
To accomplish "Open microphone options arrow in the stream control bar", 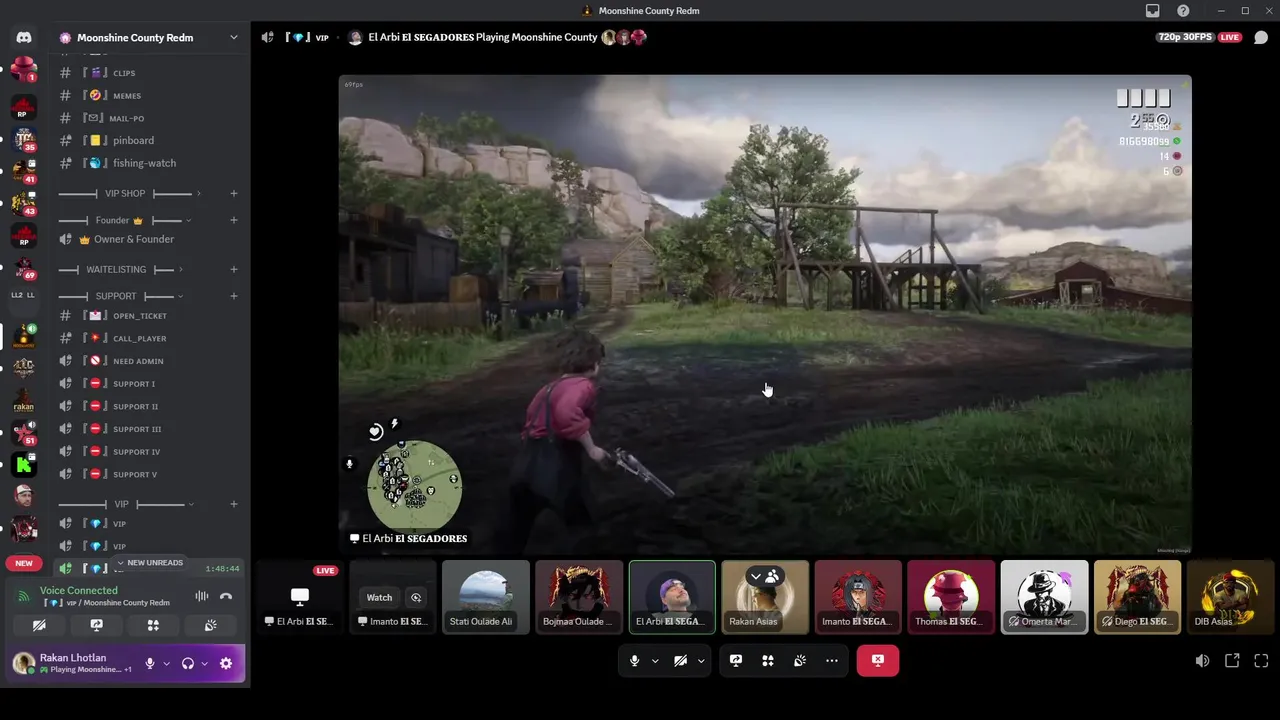I will (655, 661).
